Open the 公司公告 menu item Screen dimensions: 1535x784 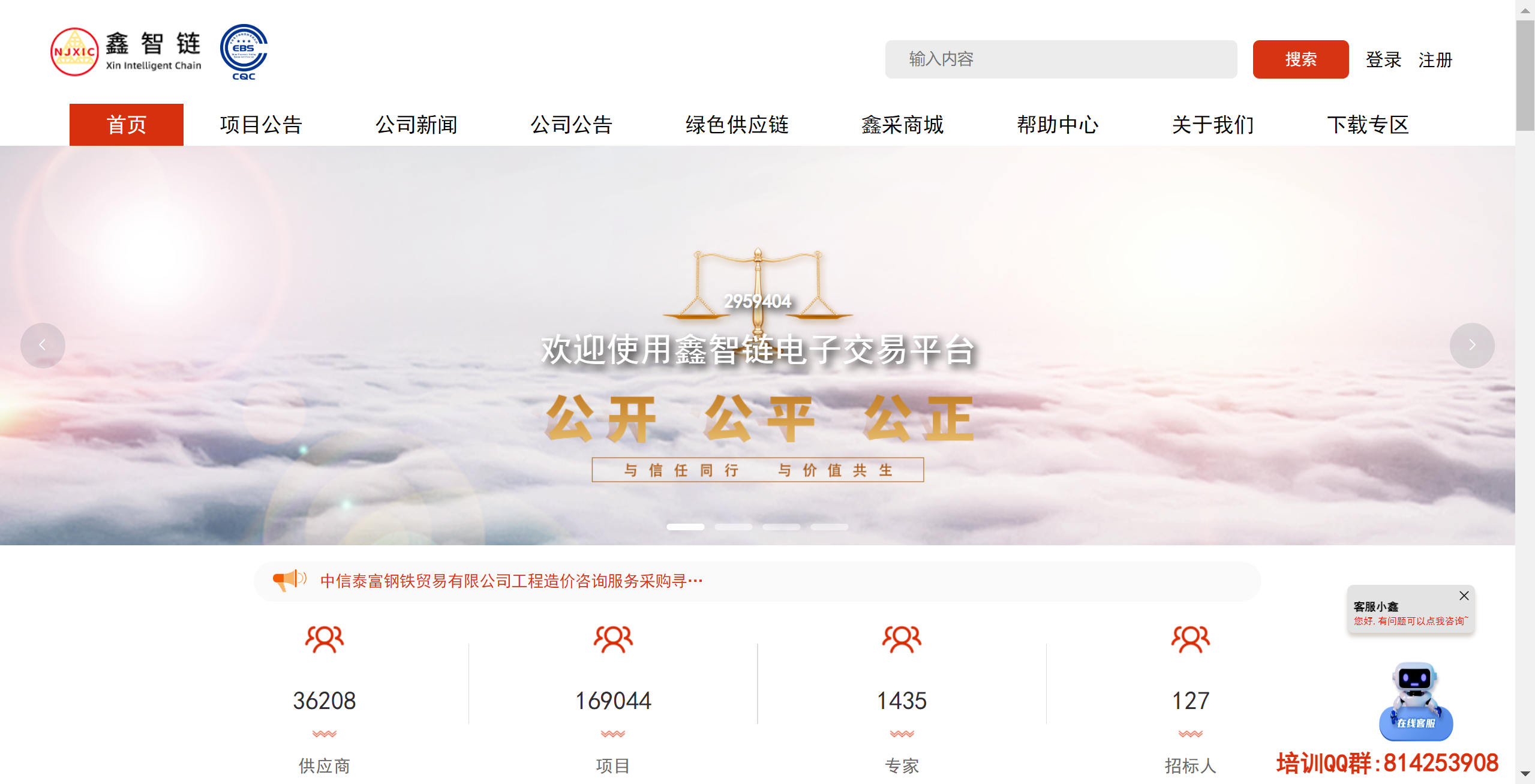click(571, 125)
